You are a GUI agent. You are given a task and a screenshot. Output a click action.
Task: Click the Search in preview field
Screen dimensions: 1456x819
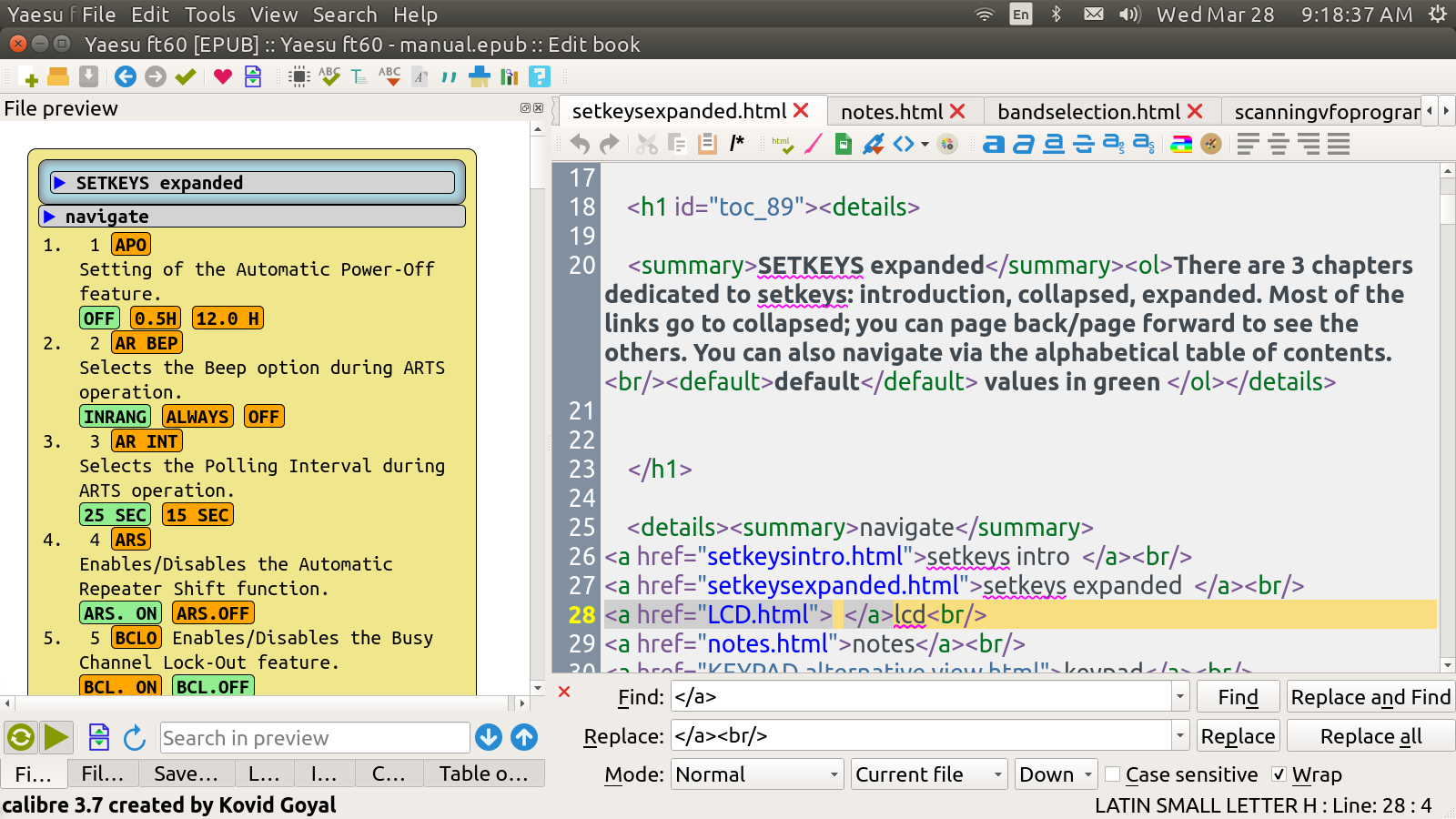(x=314, y=738)
